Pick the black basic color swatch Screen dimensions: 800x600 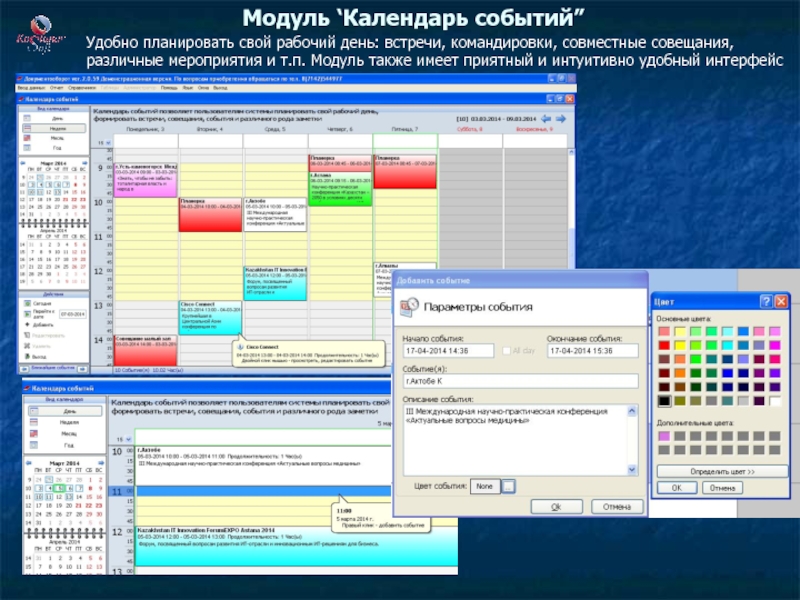pyautogui.click(x=662, y=400)
